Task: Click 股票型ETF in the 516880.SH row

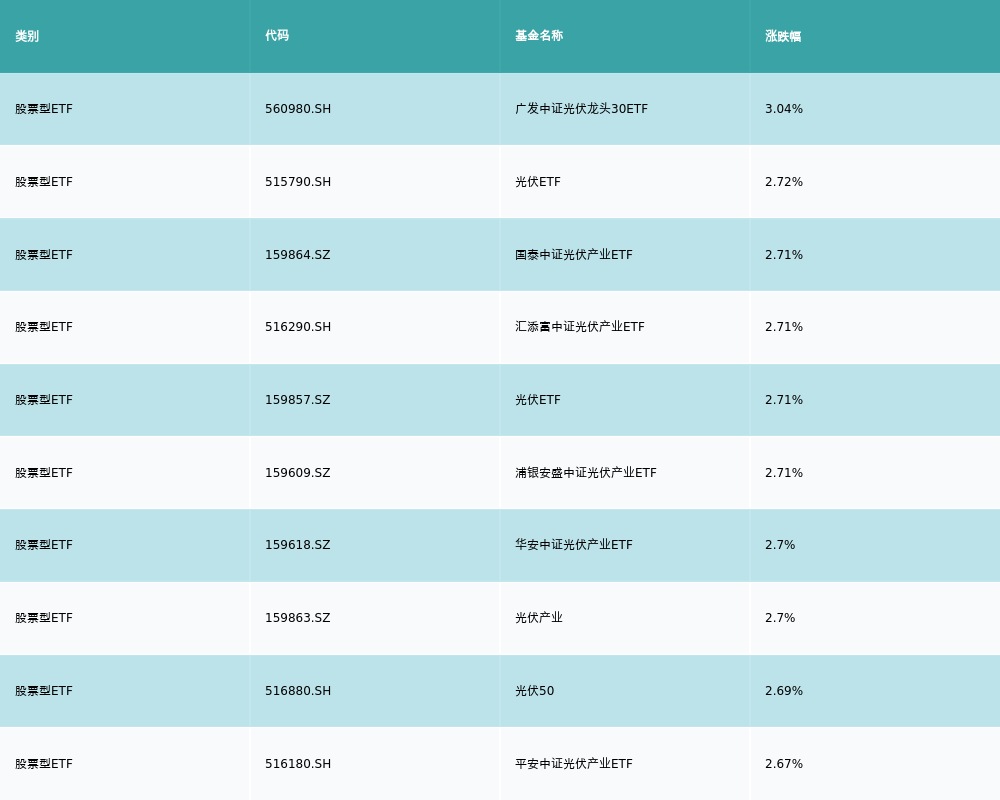Action: click(x=44, y=691)
